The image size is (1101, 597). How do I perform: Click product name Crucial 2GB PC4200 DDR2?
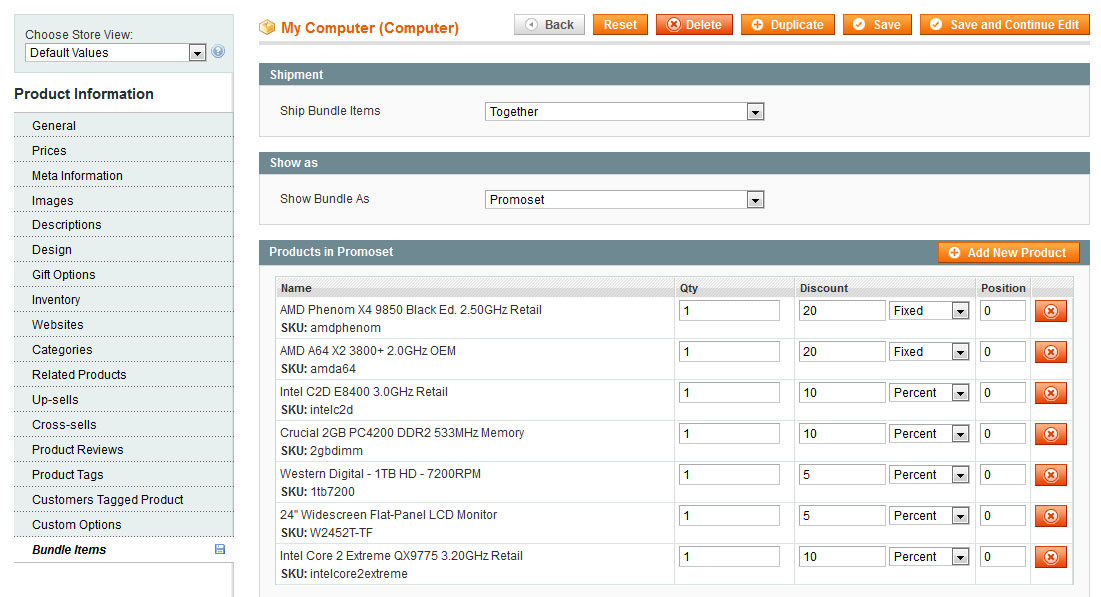point(402,433)
